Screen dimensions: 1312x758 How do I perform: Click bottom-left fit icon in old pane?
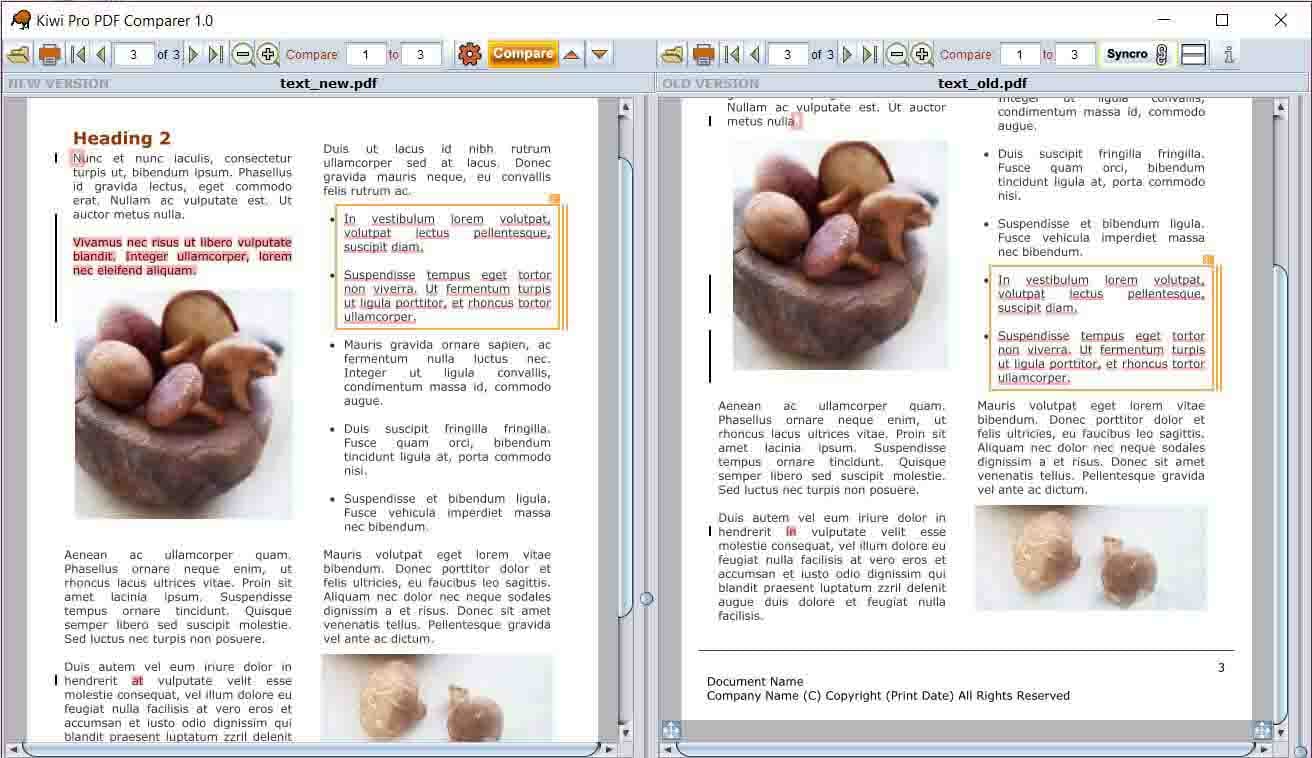670,731
